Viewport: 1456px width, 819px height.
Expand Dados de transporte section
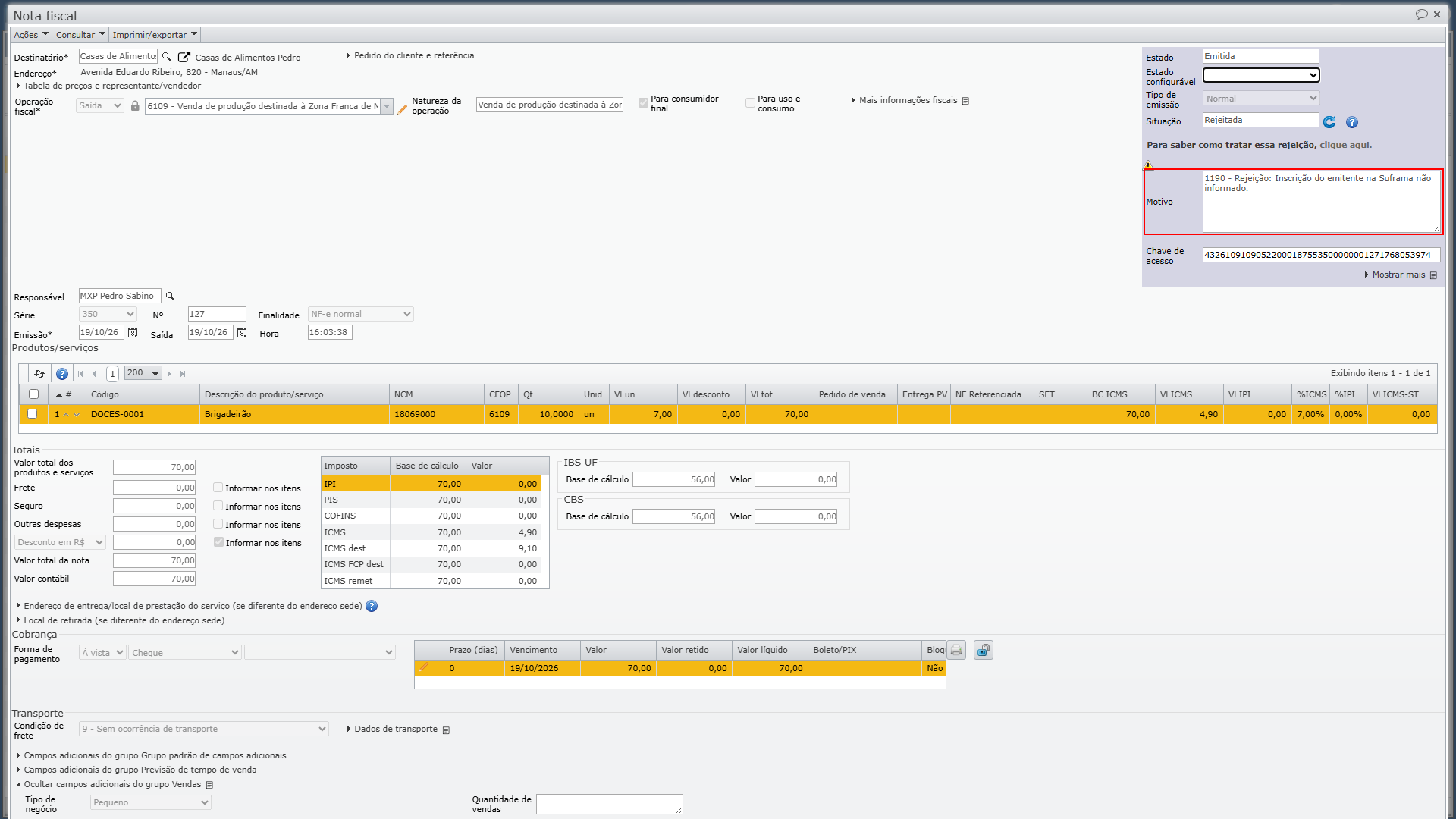click(397, 729)
